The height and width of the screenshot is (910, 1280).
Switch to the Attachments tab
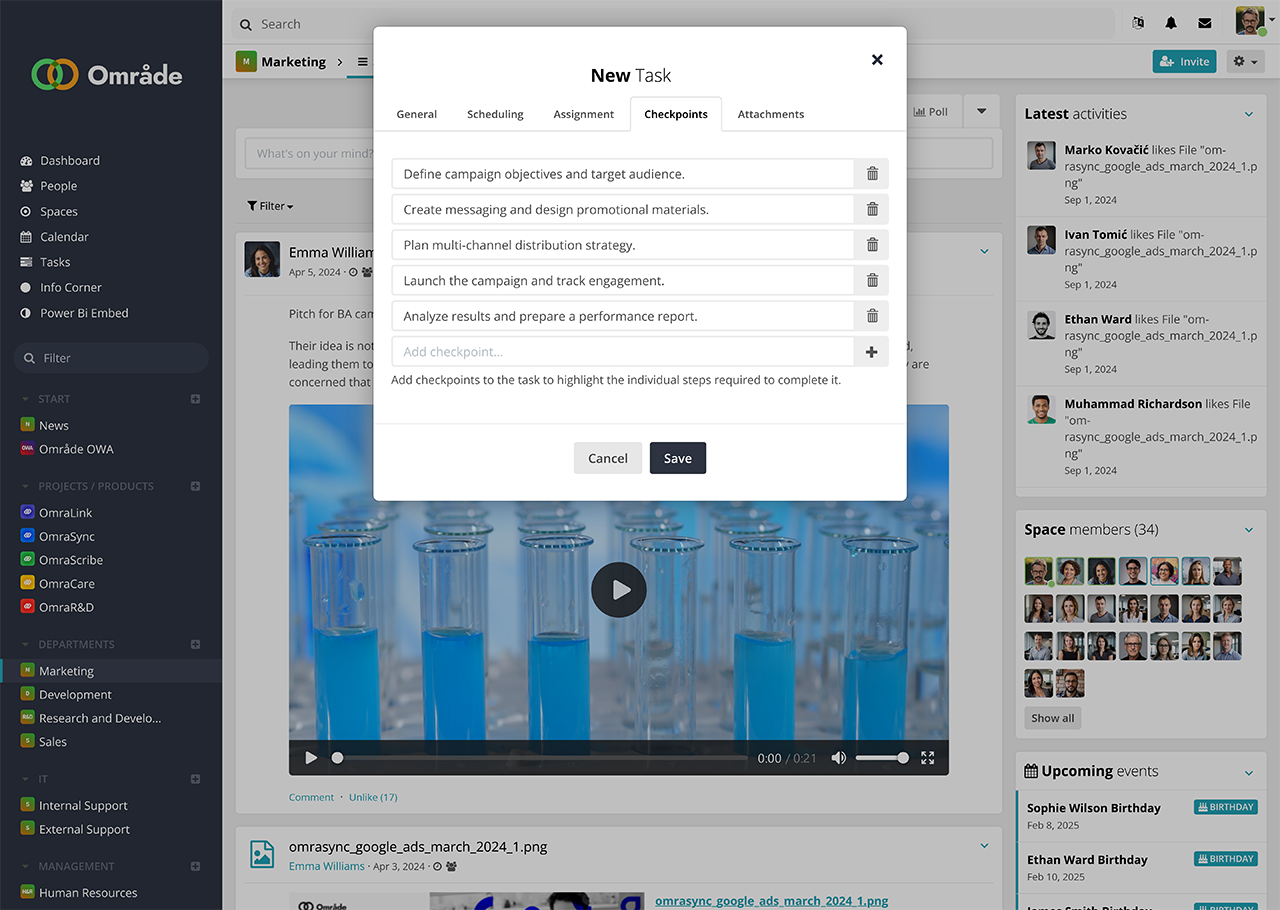pyautogui.click(x=770, y=114)
